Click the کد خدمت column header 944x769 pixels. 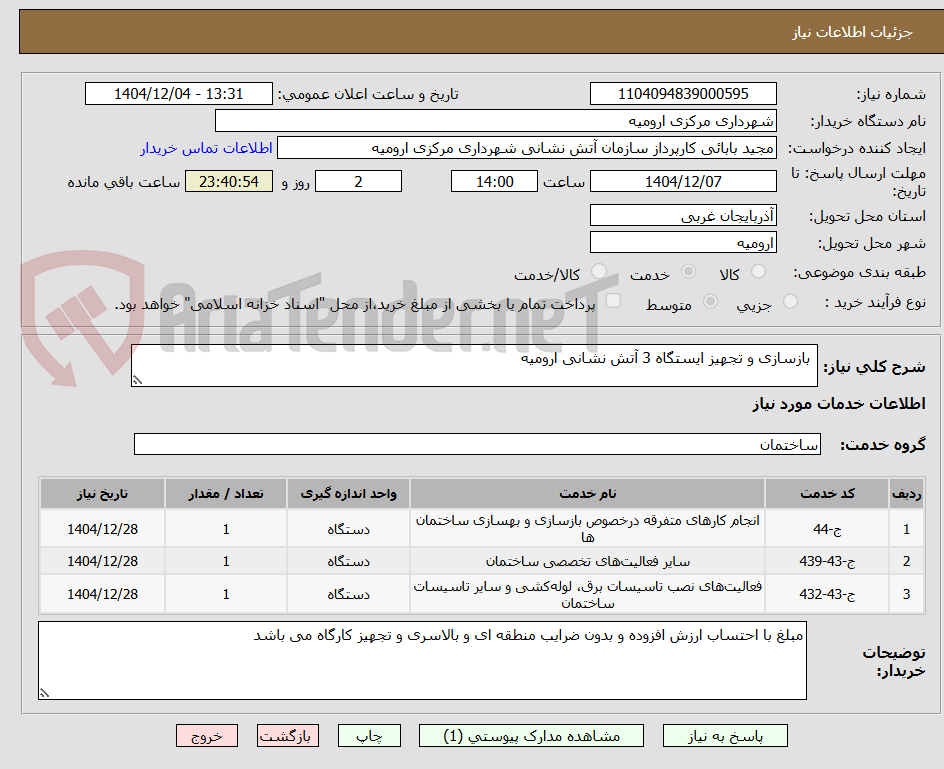click(x=827, y=494)
